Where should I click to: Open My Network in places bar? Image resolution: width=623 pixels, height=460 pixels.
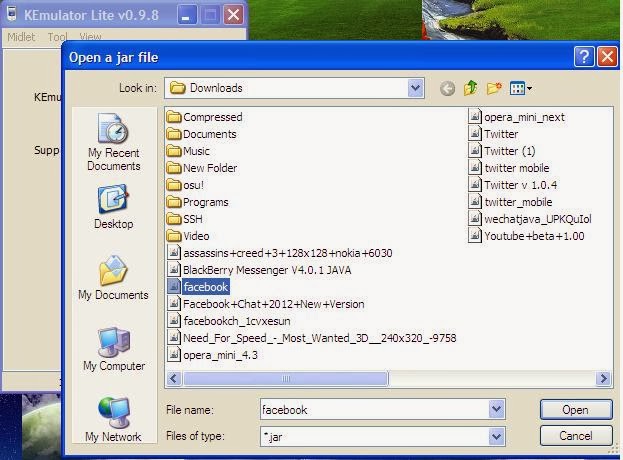pyautogui.click(x=114, y=419)
